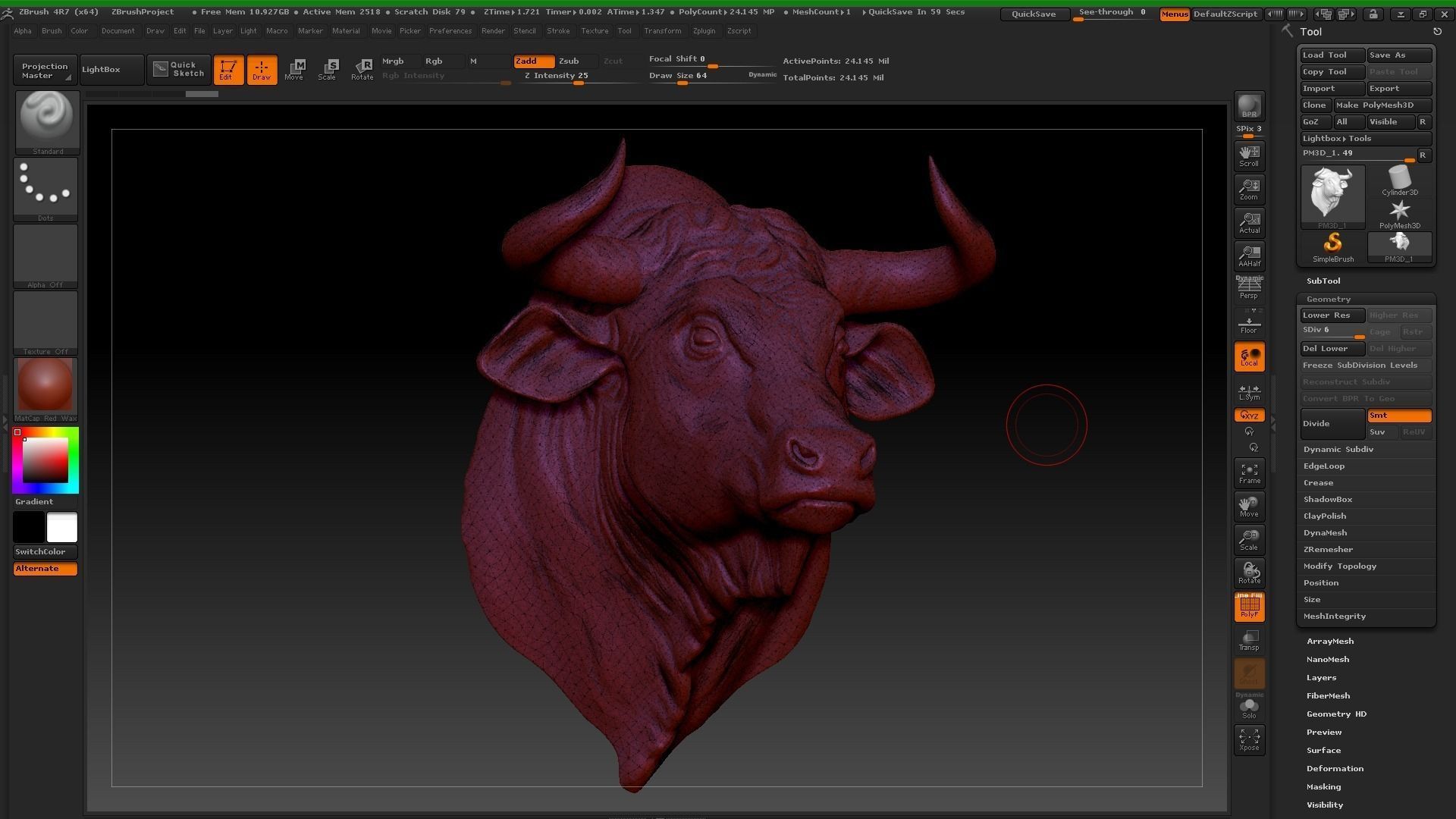Screen dimensions: 1456x819
Task: Click the AAHalf view icon
Action: coord(1249,256)
